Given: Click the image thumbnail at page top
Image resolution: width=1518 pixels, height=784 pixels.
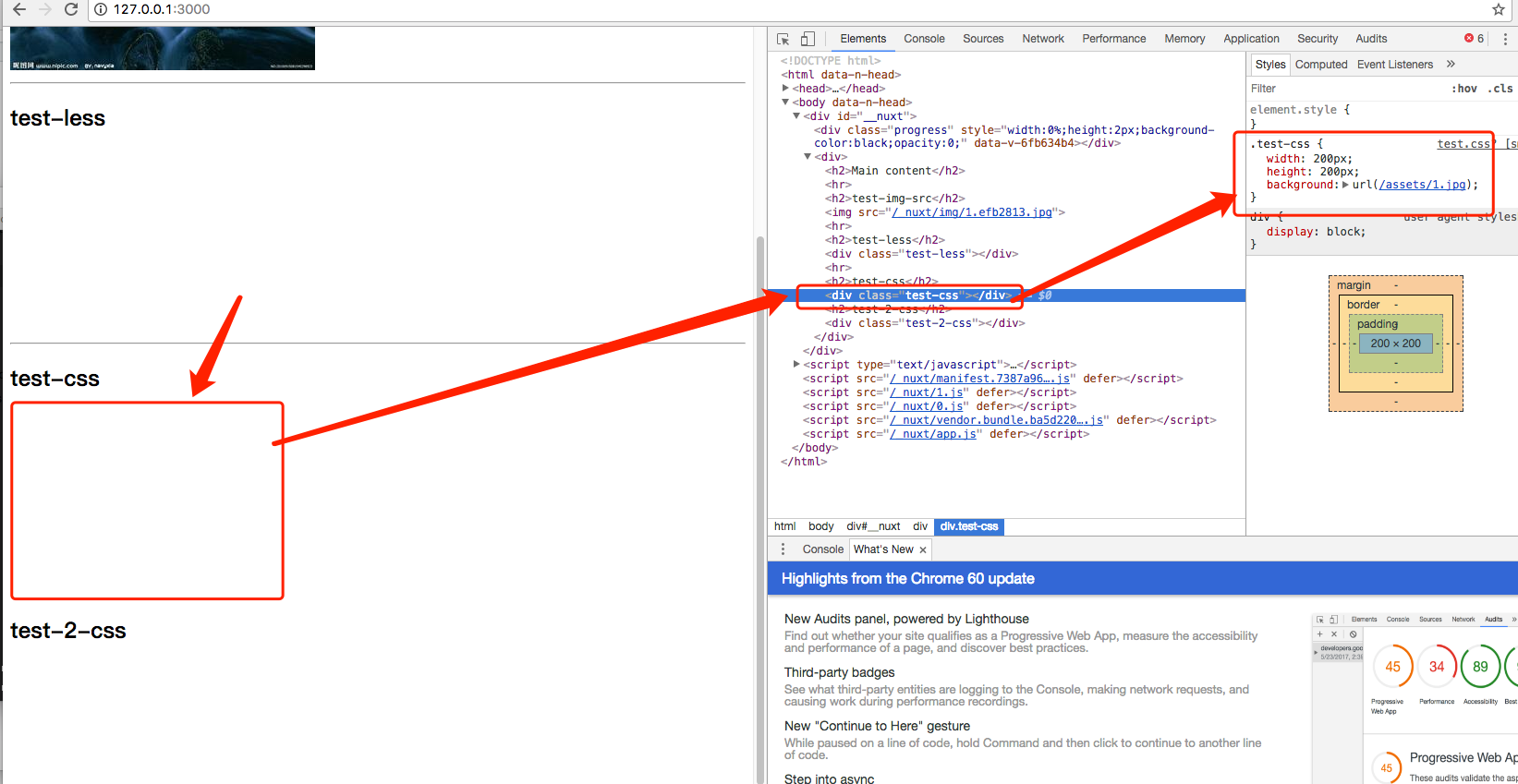Looking at the screenshot, I should pos(163,48).
